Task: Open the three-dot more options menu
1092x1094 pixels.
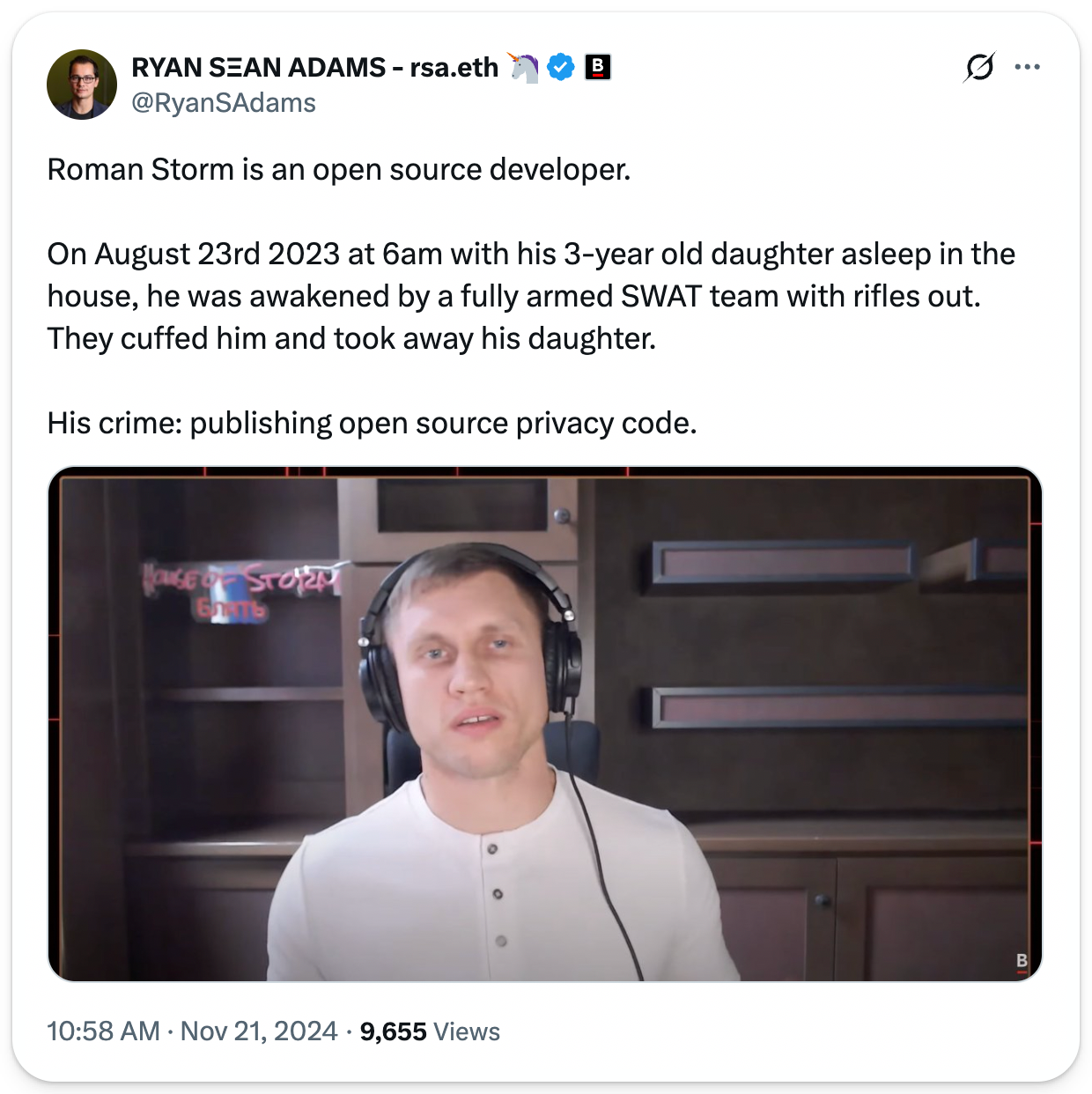Action: 1027,67
